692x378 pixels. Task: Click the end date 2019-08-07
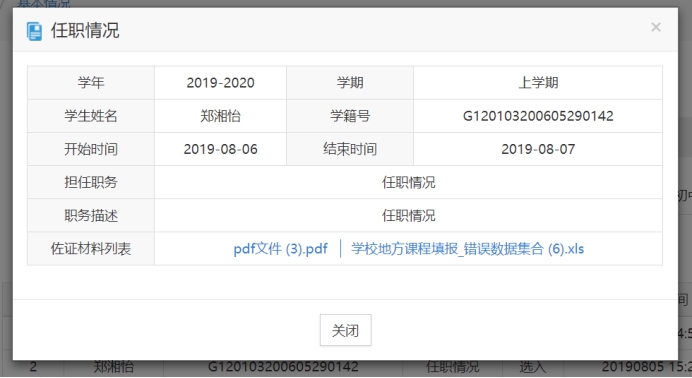pos(538,149)
